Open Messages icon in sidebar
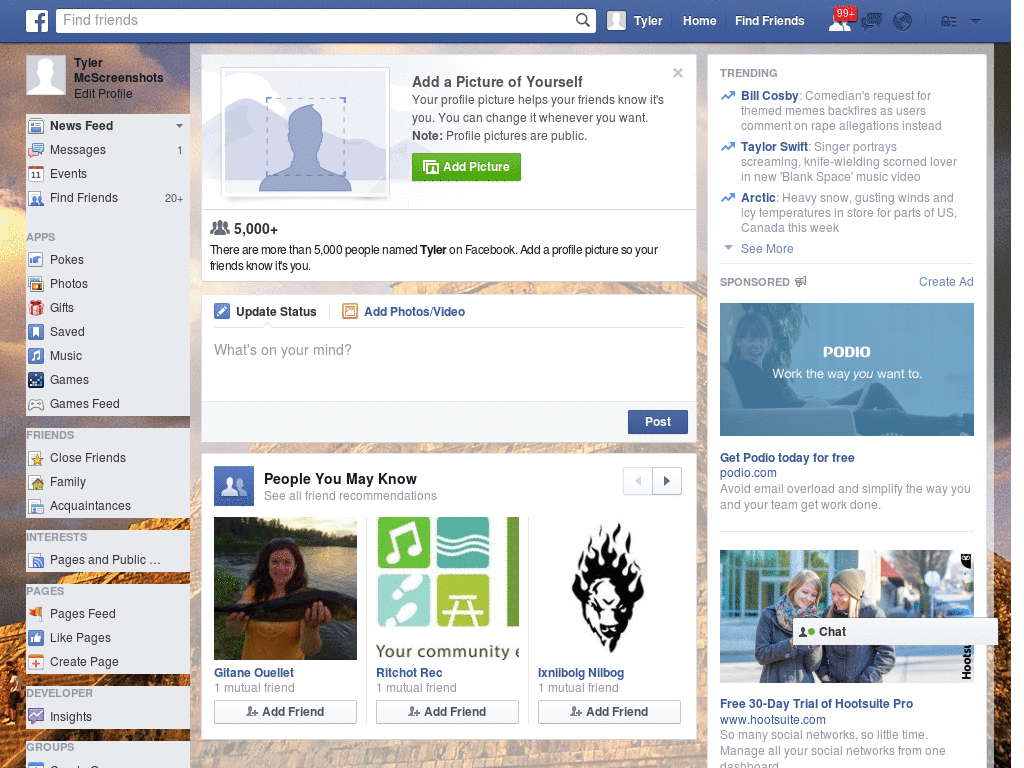 36,150
